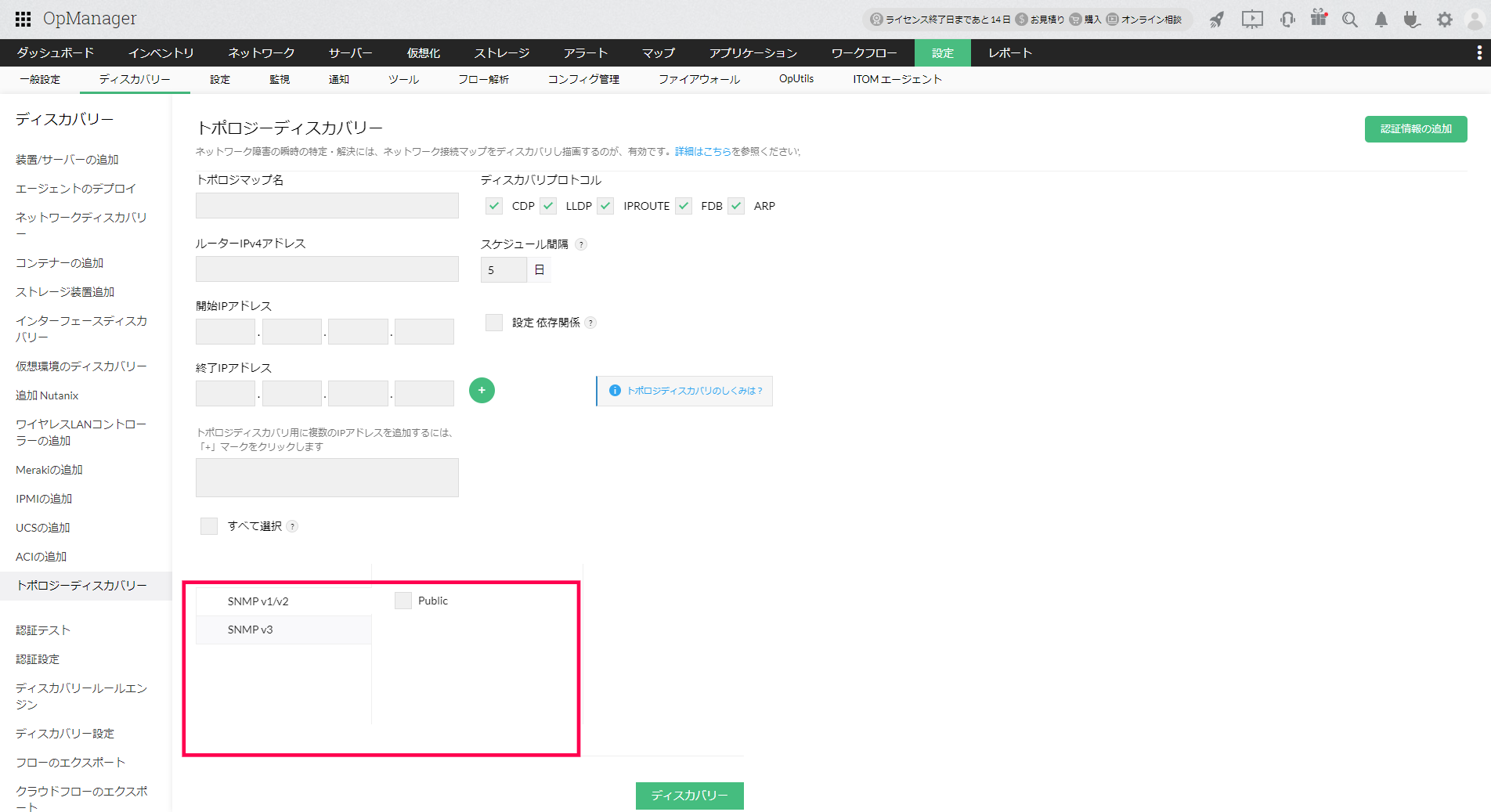Screen dimensions: 1491x812
Task: Switch to the コンフィグ管理 tab
Action: click(583, 79)
